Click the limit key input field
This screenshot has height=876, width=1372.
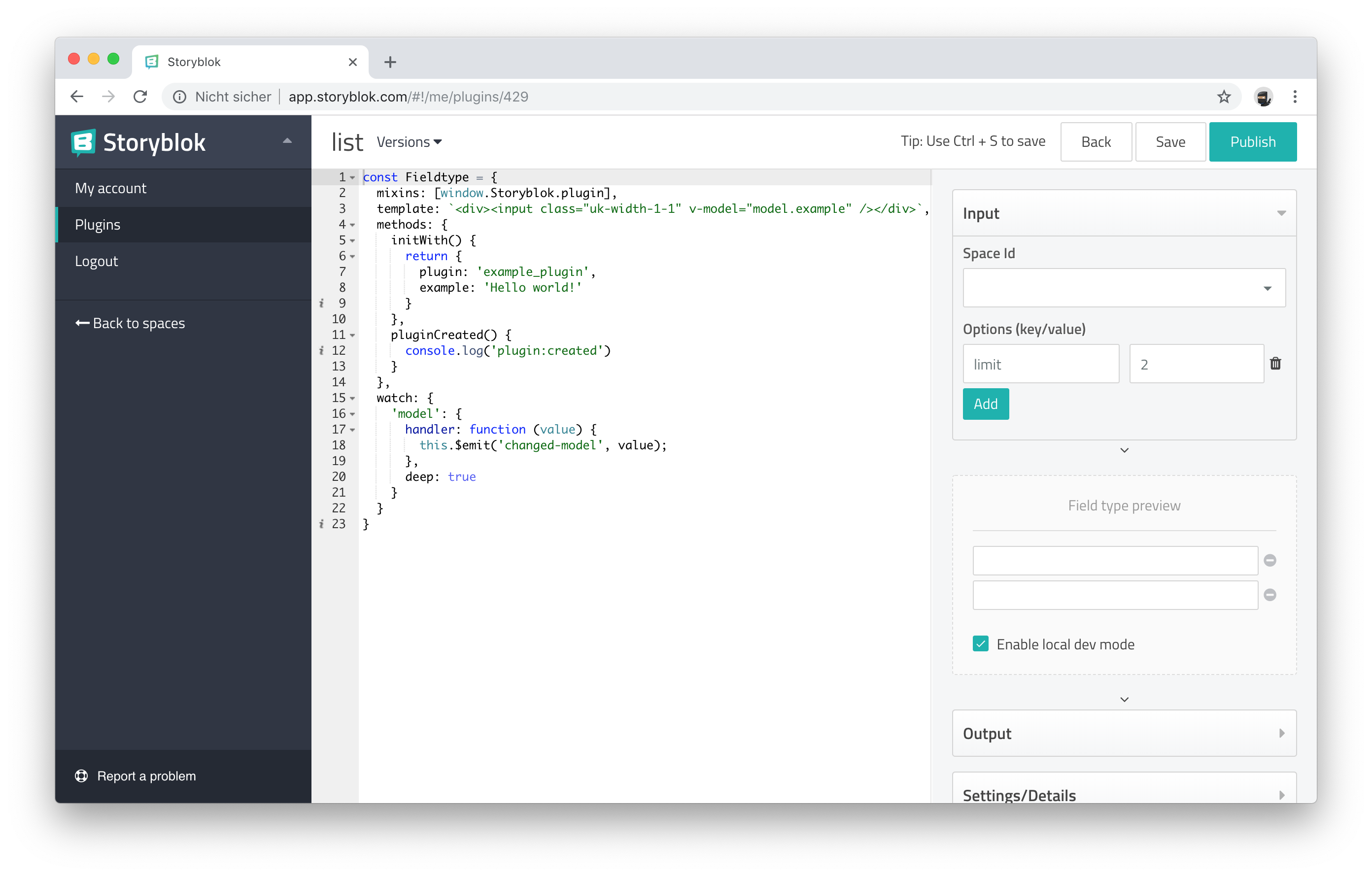[1040, 363]
